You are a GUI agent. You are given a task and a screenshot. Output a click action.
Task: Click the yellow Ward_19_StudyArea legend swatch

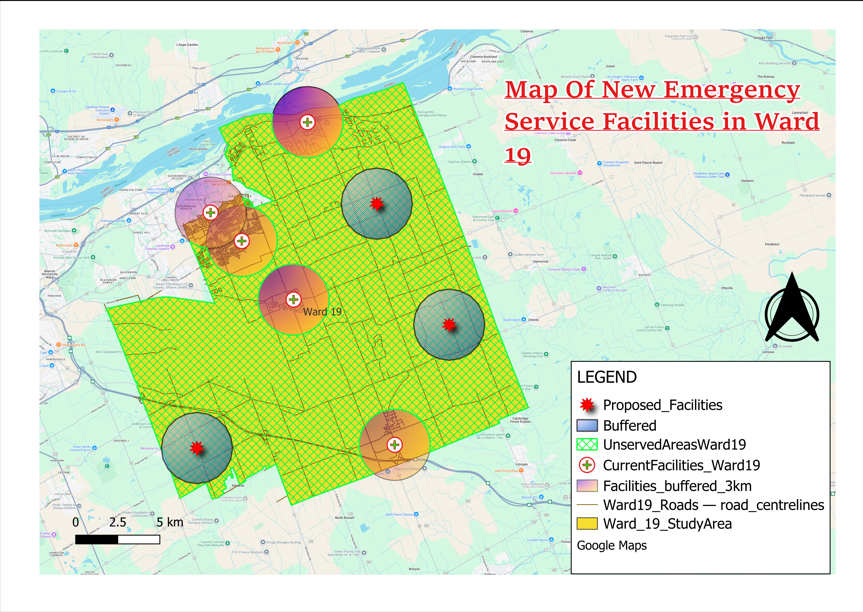587,524
